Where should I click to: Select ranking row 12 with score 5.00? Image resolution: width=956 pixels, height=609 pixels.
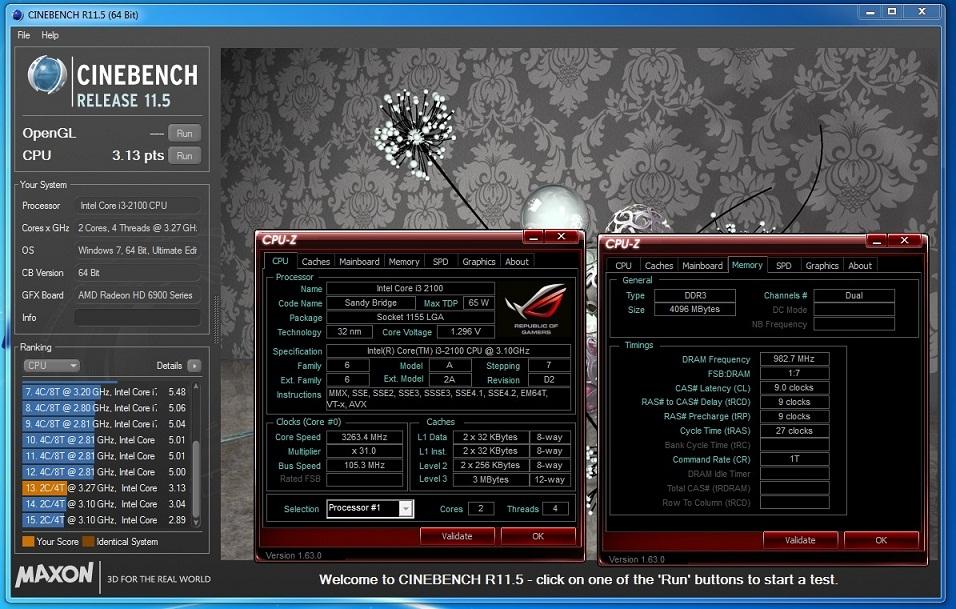(105, 472)
